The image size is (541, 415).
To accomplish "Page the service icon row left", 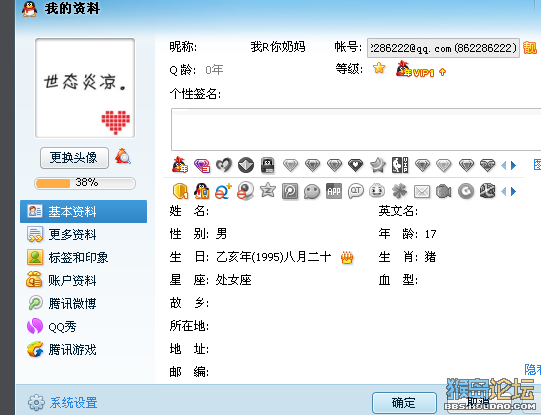I will 503,191.
